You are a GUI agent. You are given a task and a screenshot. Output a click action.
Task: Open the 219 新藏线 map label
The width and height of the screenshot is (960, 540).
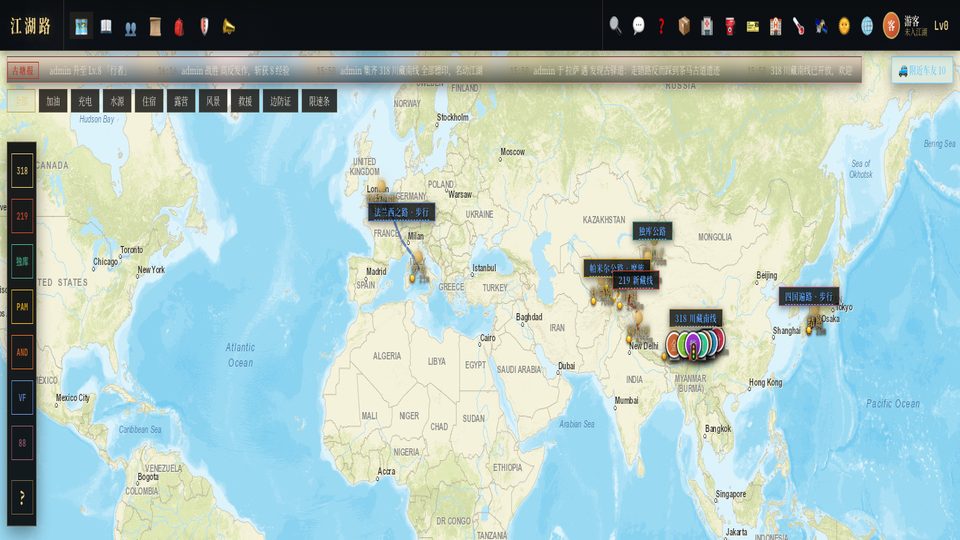click(636, 280)
